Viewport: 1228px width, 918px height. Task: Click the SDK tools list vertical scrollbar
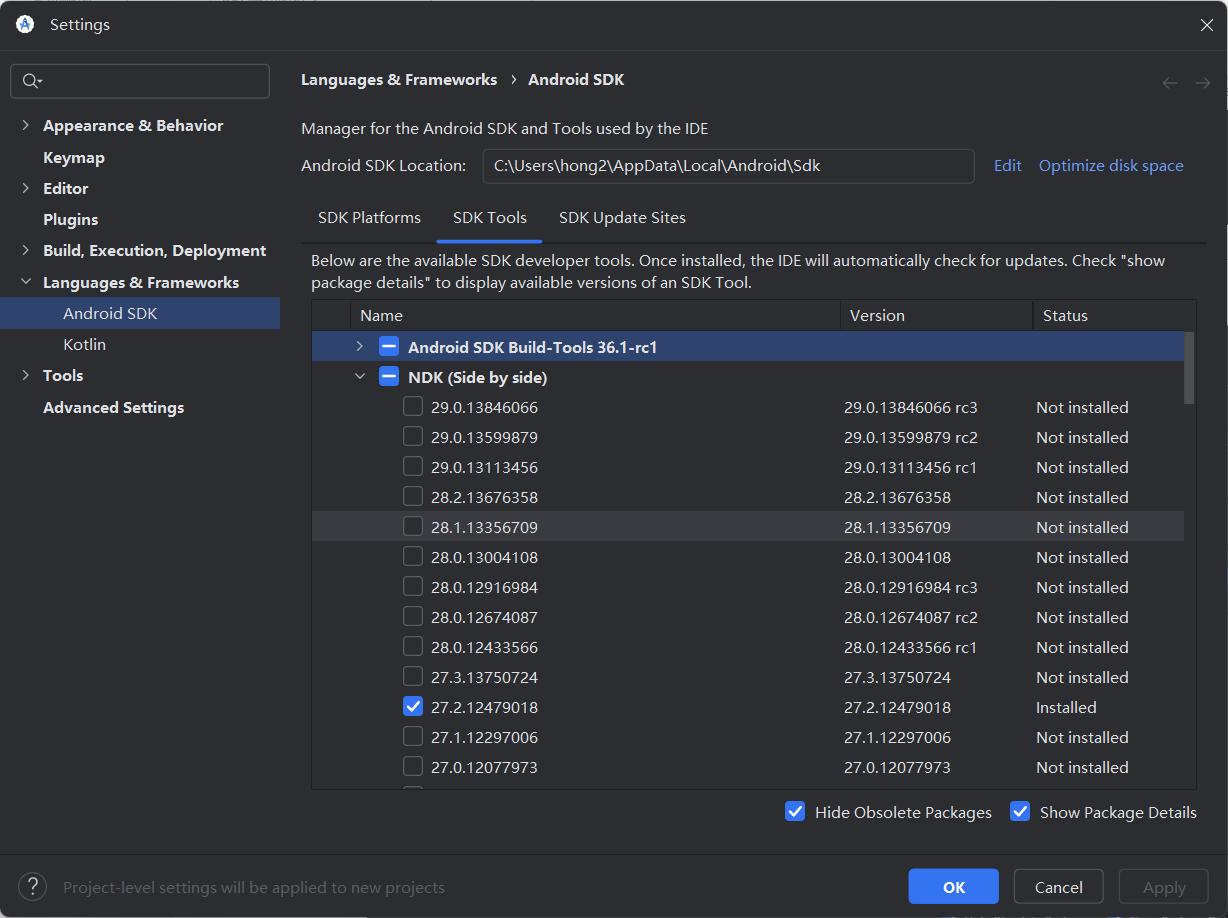1189,368
